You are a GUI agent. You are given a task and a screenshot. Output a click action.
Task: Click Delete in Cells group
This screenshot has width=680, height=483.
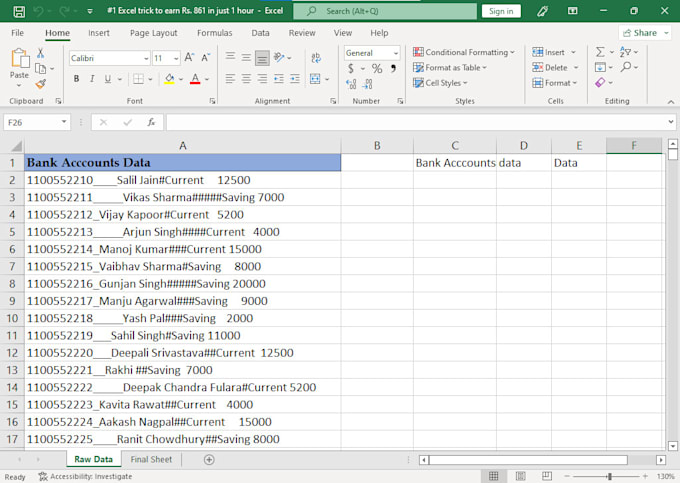pos(555,68)
